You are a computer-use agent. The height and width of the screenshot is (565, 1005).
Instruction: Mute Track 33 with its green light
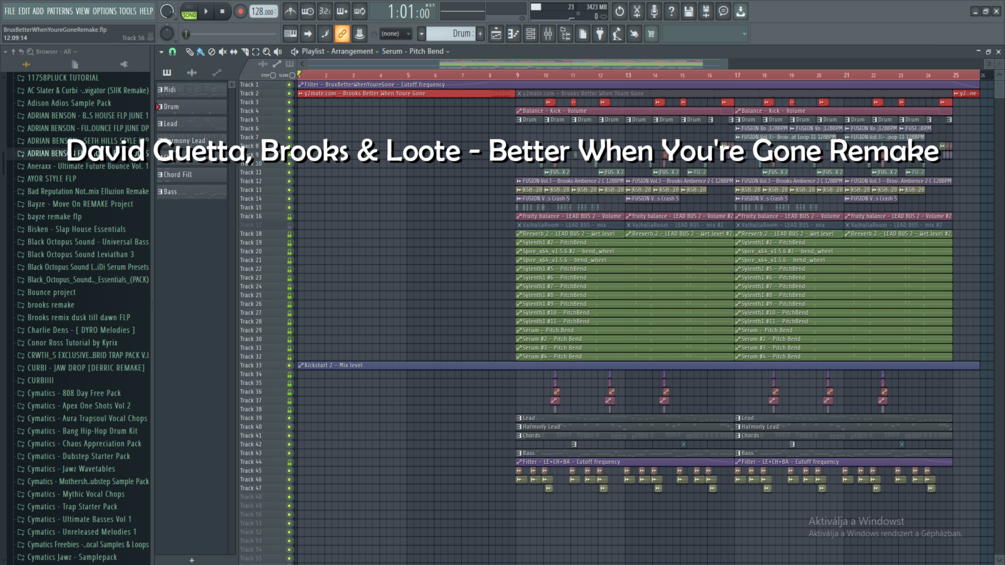289,365
